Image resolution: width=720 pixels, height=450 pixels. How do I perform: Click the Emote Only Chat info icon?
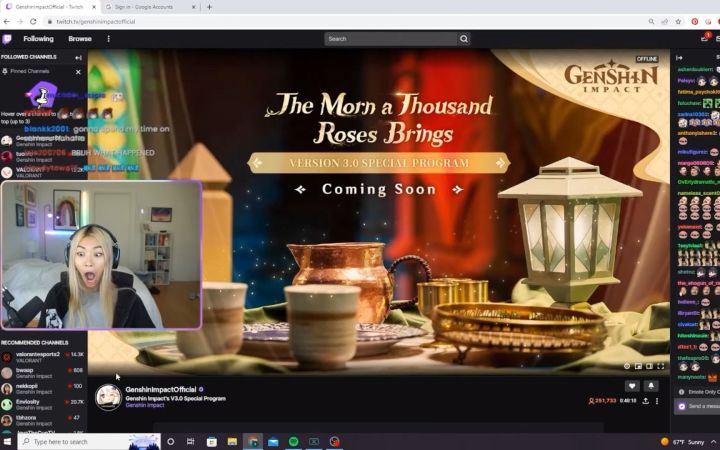(x=681, y=392)
